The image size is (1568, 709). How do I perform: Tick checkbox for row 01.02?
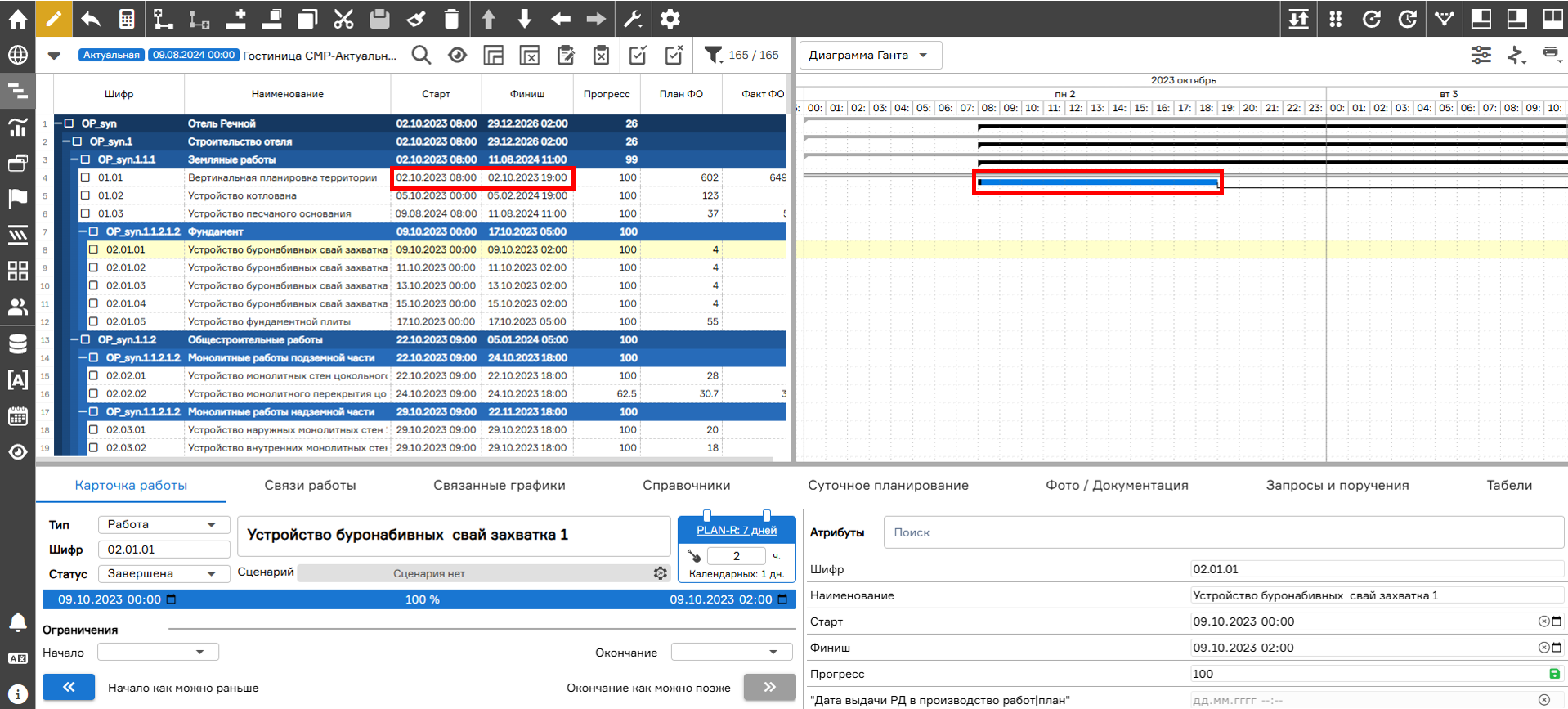pos(85,195)
